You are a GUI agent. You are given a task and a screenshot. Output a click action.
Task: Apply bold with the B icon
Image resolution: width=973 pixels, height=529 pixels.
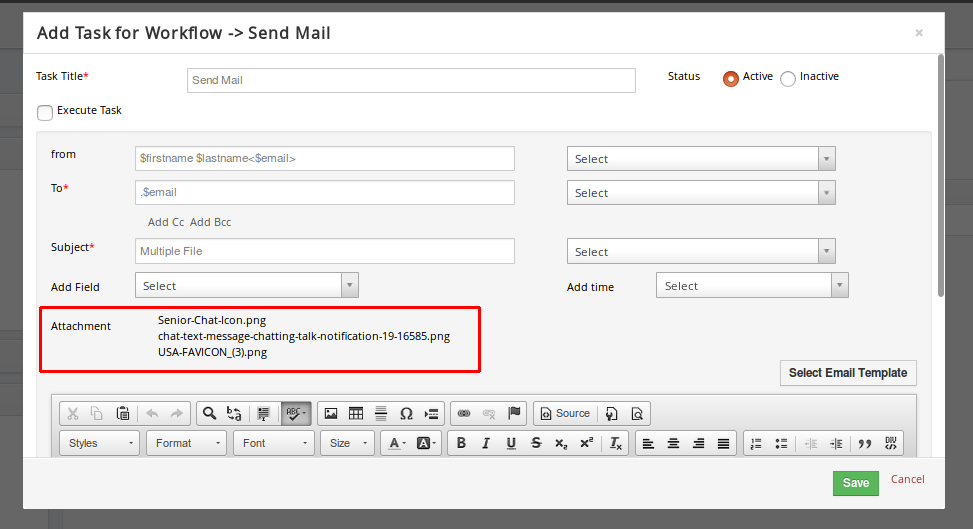461,443
